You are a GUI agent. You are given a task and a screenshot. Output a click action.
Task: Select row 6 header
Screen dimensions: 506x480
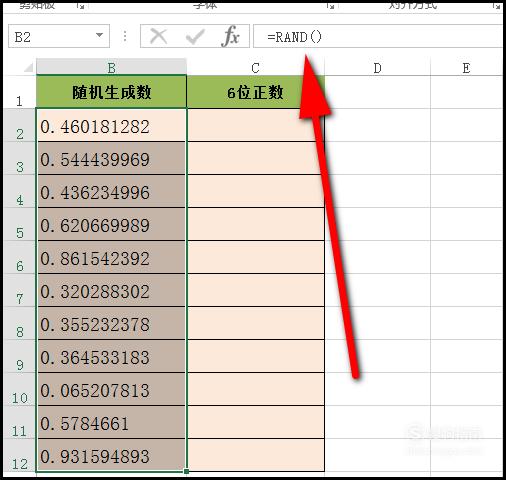click(19, 257)
